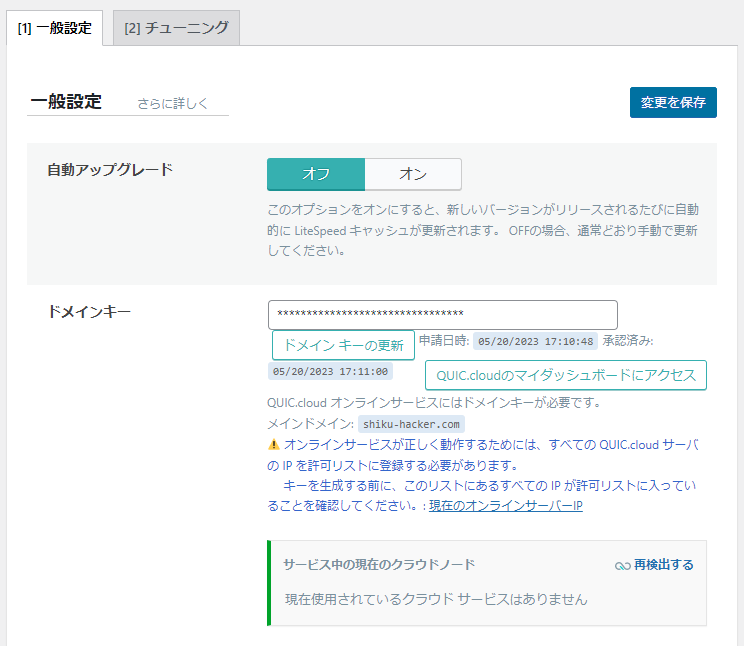This screenshot has height=646, width=744.
Task: Click the 変更を保存 button
Action: tap(673, 102)
